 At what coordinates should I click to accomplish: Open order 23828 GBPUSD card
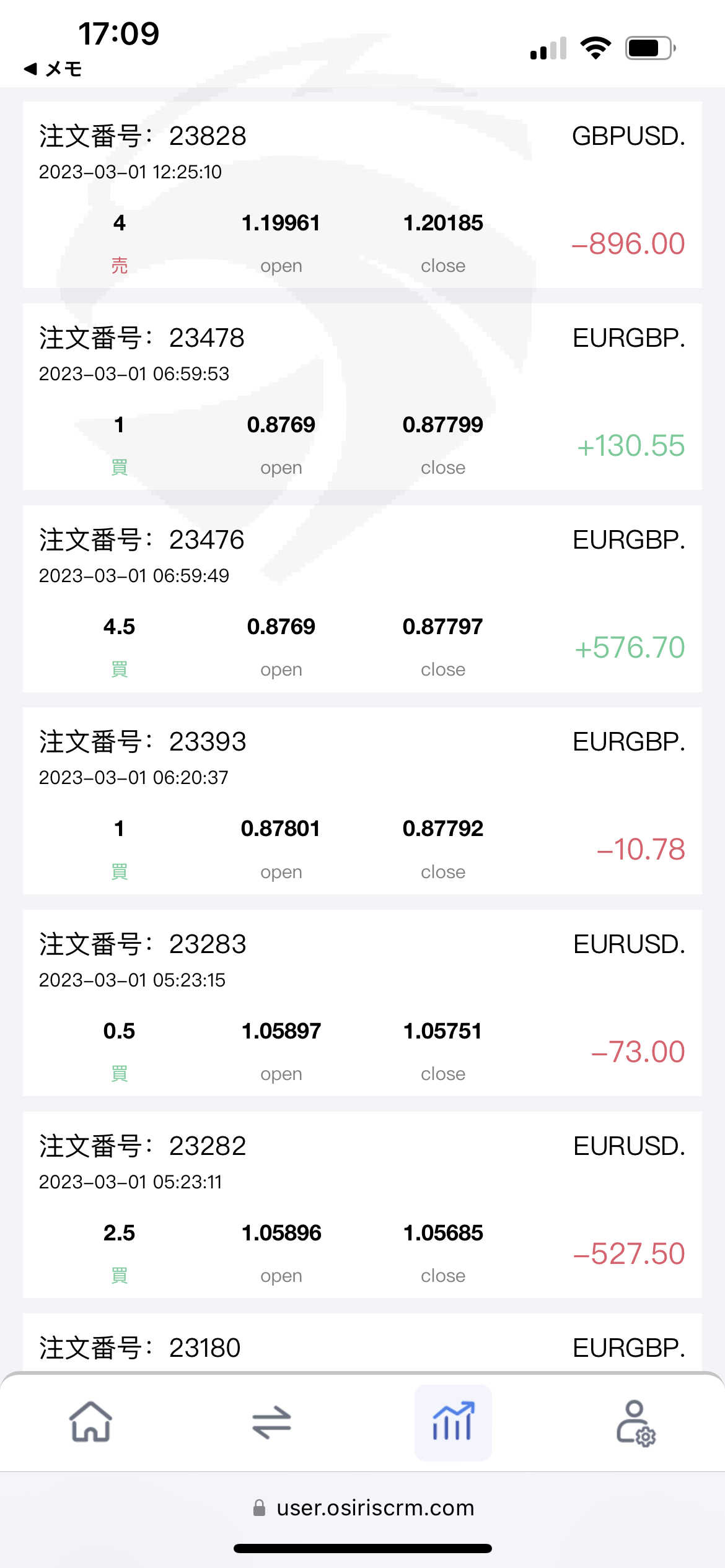pyautogui.click(x=362, y=194)
